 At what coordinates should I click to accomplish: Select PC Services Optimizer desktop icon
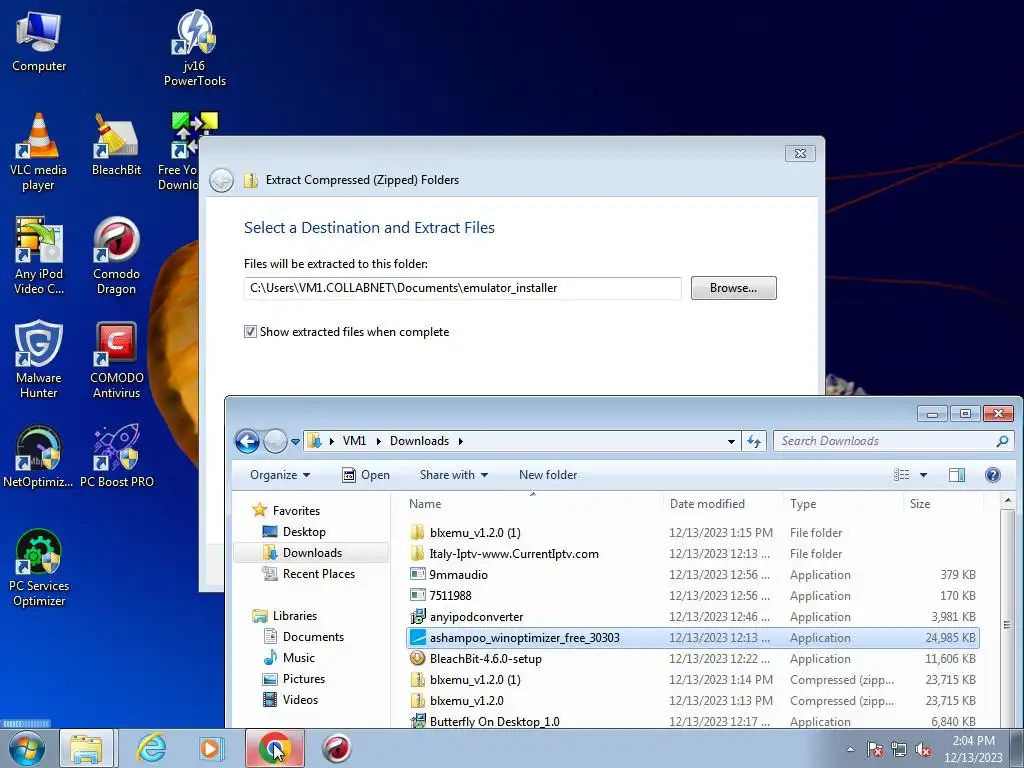point(39,568)
